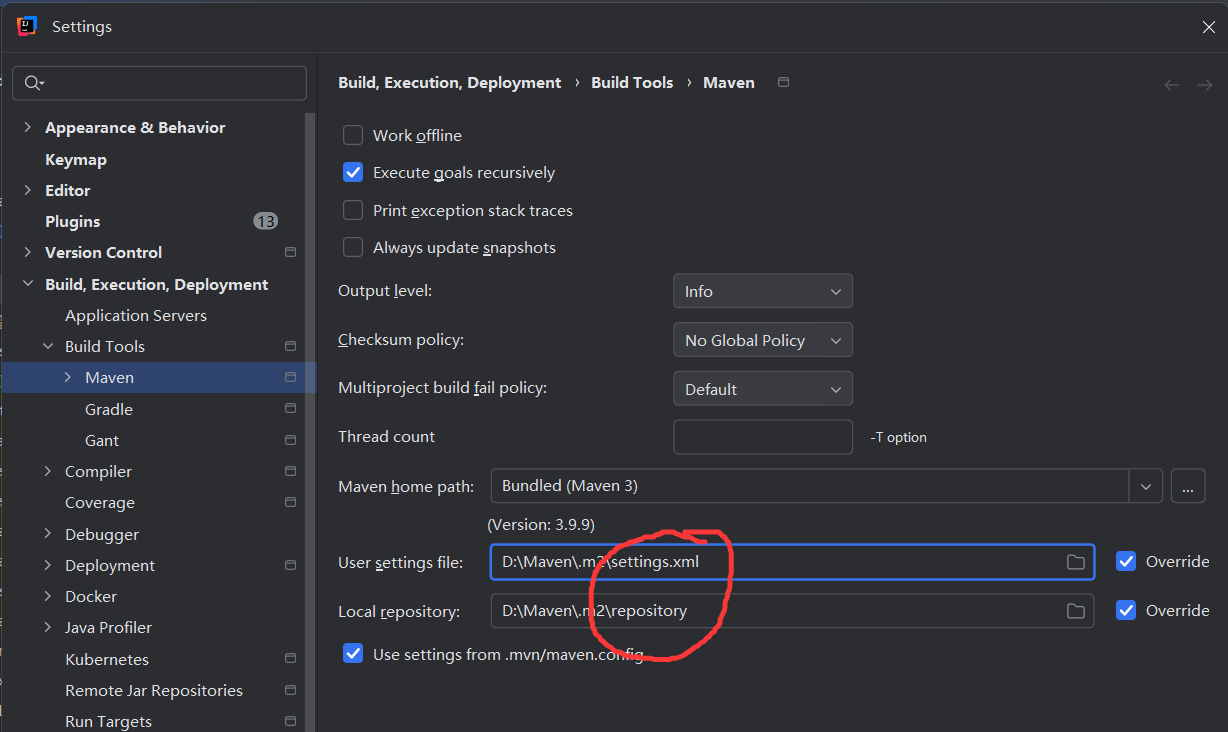The width and height of the screenshot is (1228, 732).
Task: Click the project-level icon beside Gradle
Action: click(x=290, y=409)
